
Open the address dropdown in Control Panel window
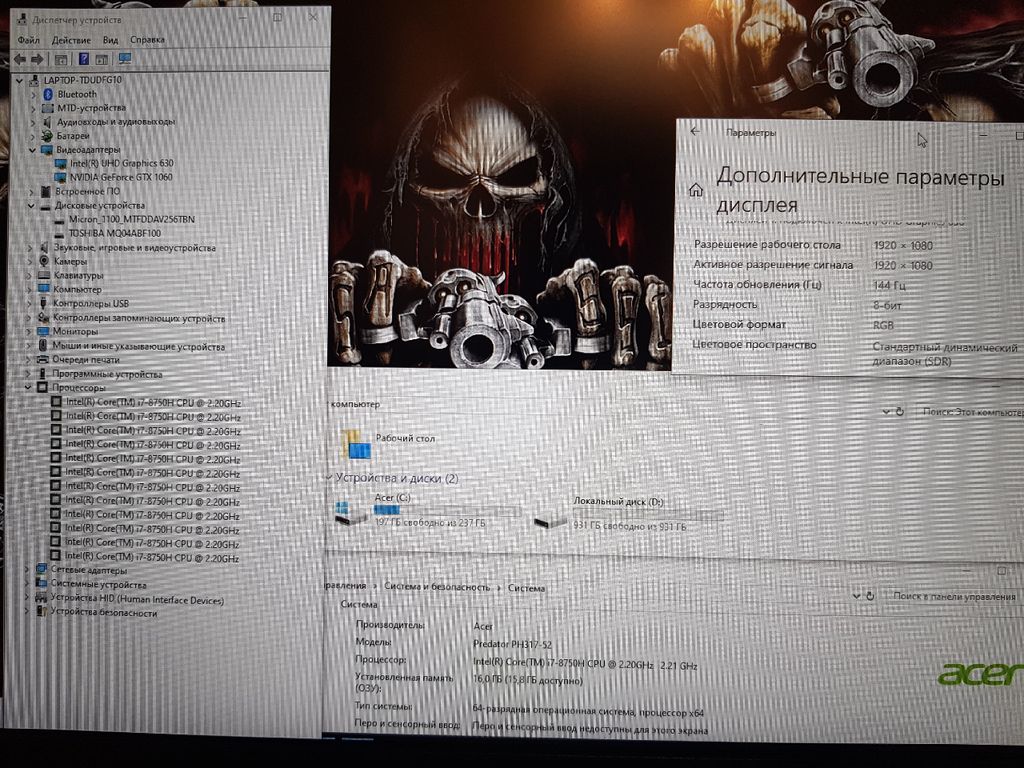click(856, 596)
